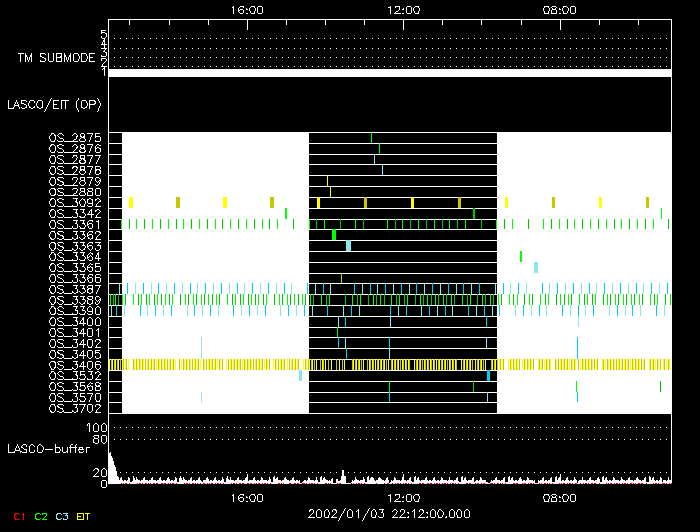Pick the green marker in the OS_3364 row
This screenshot has width=700, height=532.
pos(521,257)
